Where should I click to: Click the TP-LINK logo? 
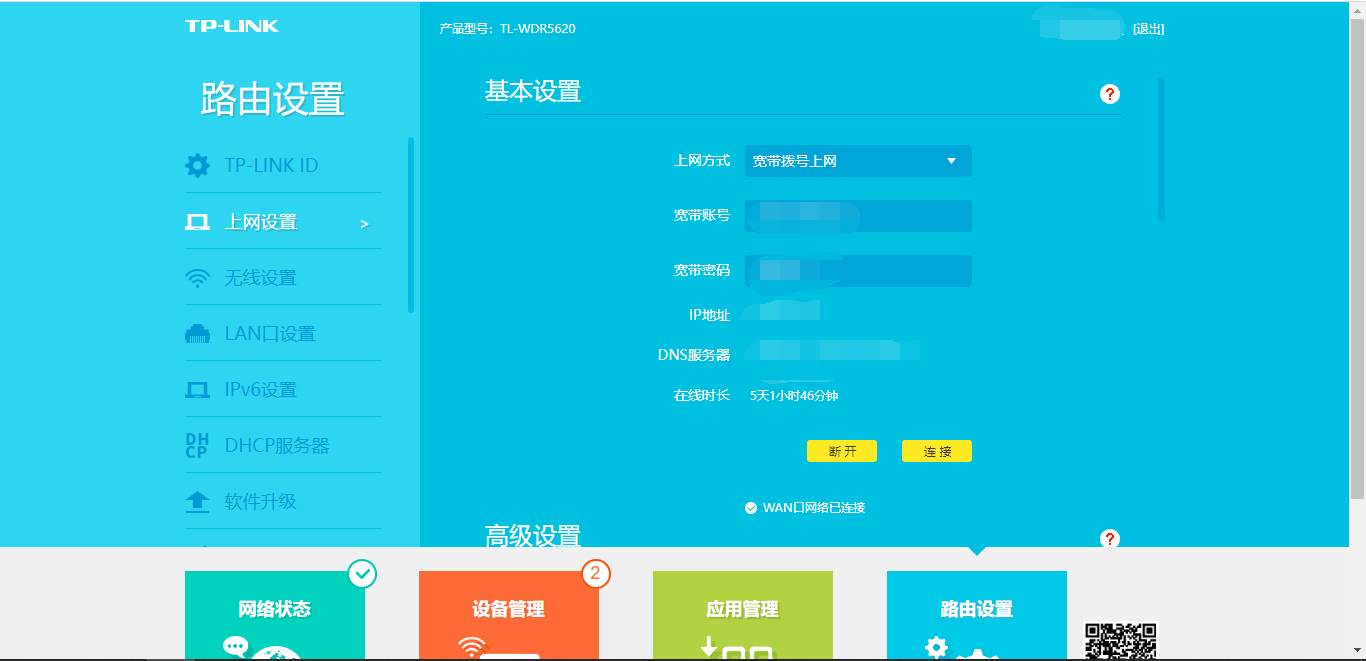[x=232, y=26]
